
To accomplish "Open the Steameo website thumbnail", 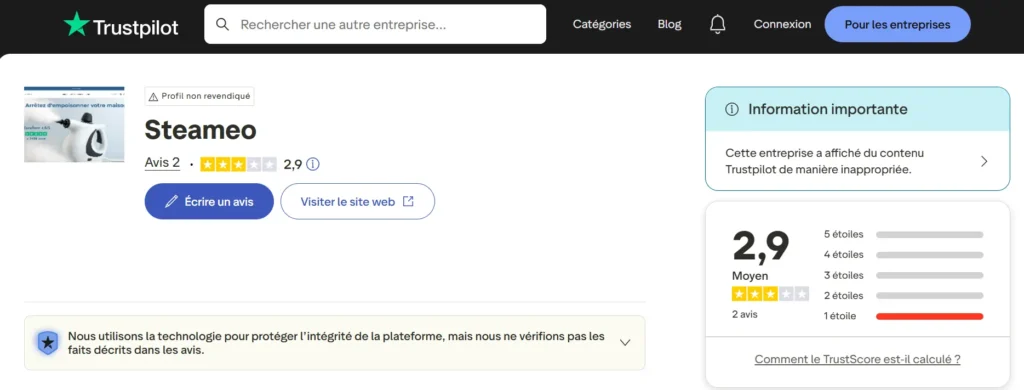I will coord(74,124).
